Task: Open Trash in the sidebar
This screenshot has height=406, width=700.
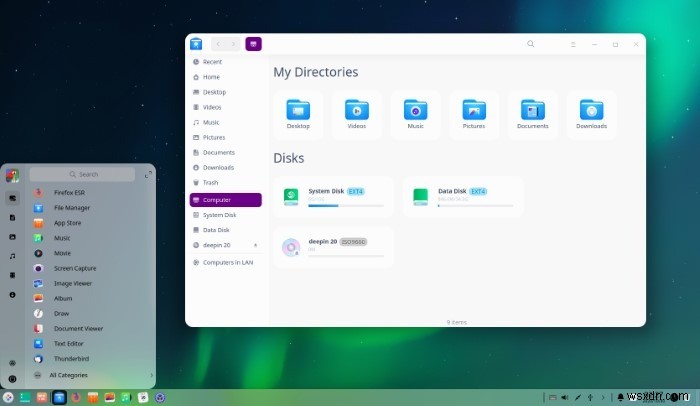Action: click(225, 183)
